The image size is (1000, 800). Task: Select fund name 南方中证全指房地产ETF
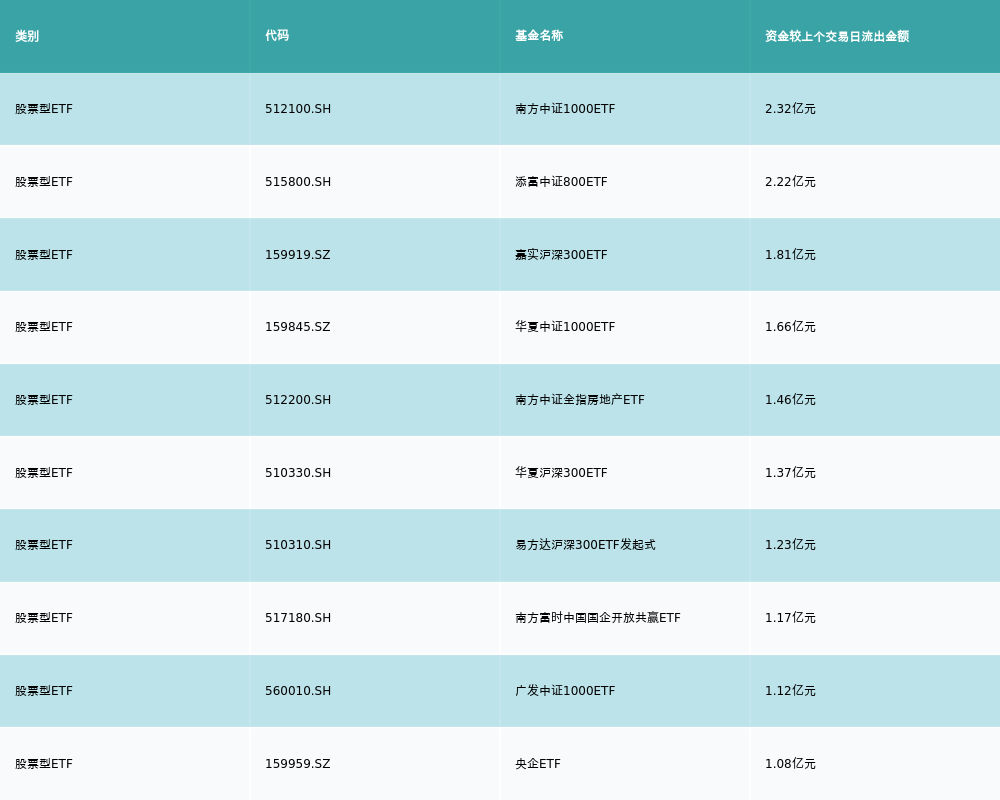pos(580,400)
